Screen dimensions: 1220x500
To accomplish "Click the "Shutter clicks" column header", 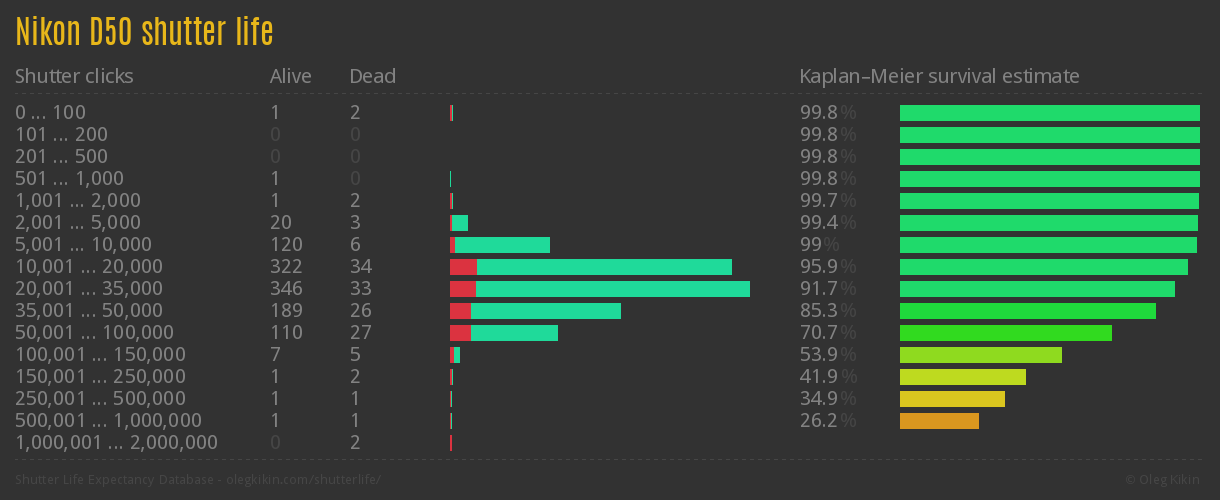I will click(x=74, y=76).
